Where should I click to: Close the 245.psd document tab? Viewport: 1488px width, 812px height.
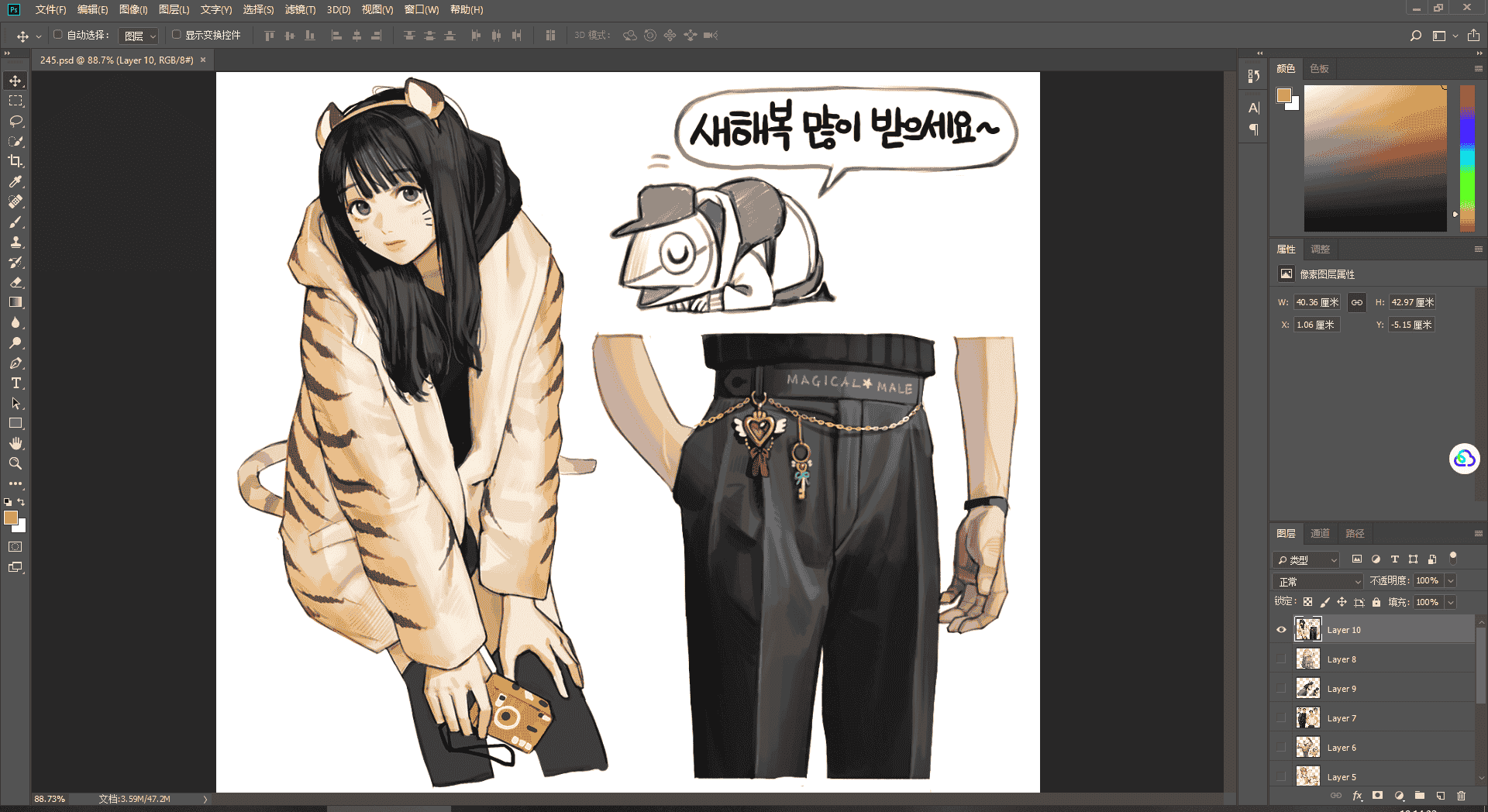203,60
